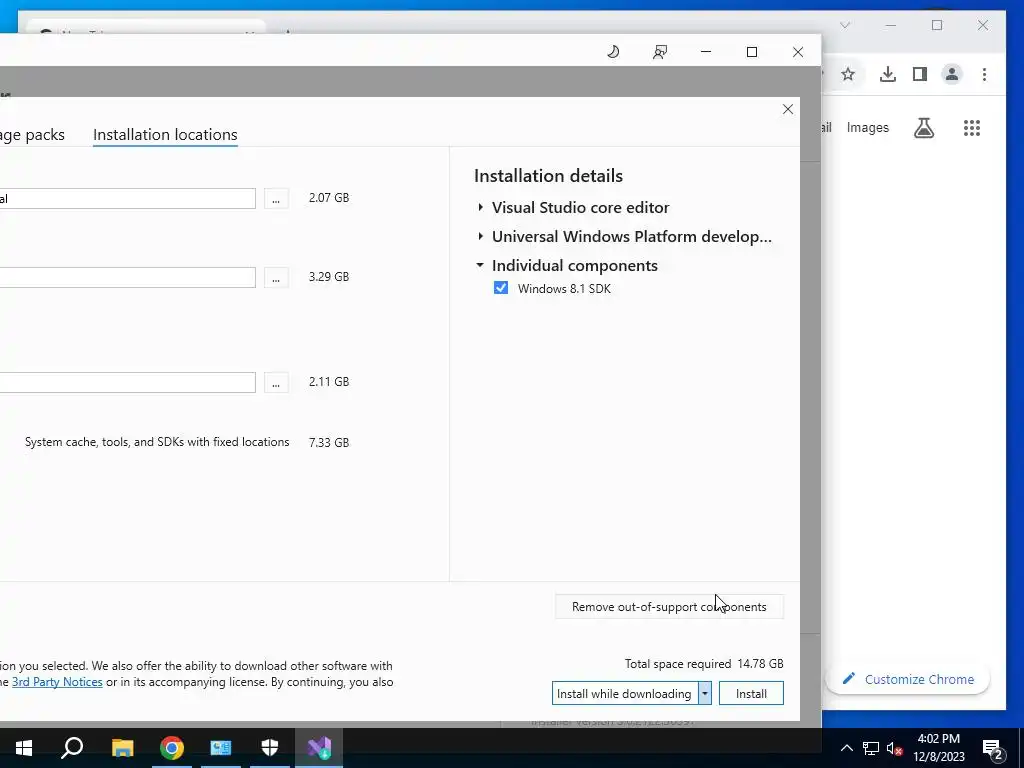Expand the Visual Studio core editor section
The height and width of the screenshot is (768, 1024).
coord(481,207)
